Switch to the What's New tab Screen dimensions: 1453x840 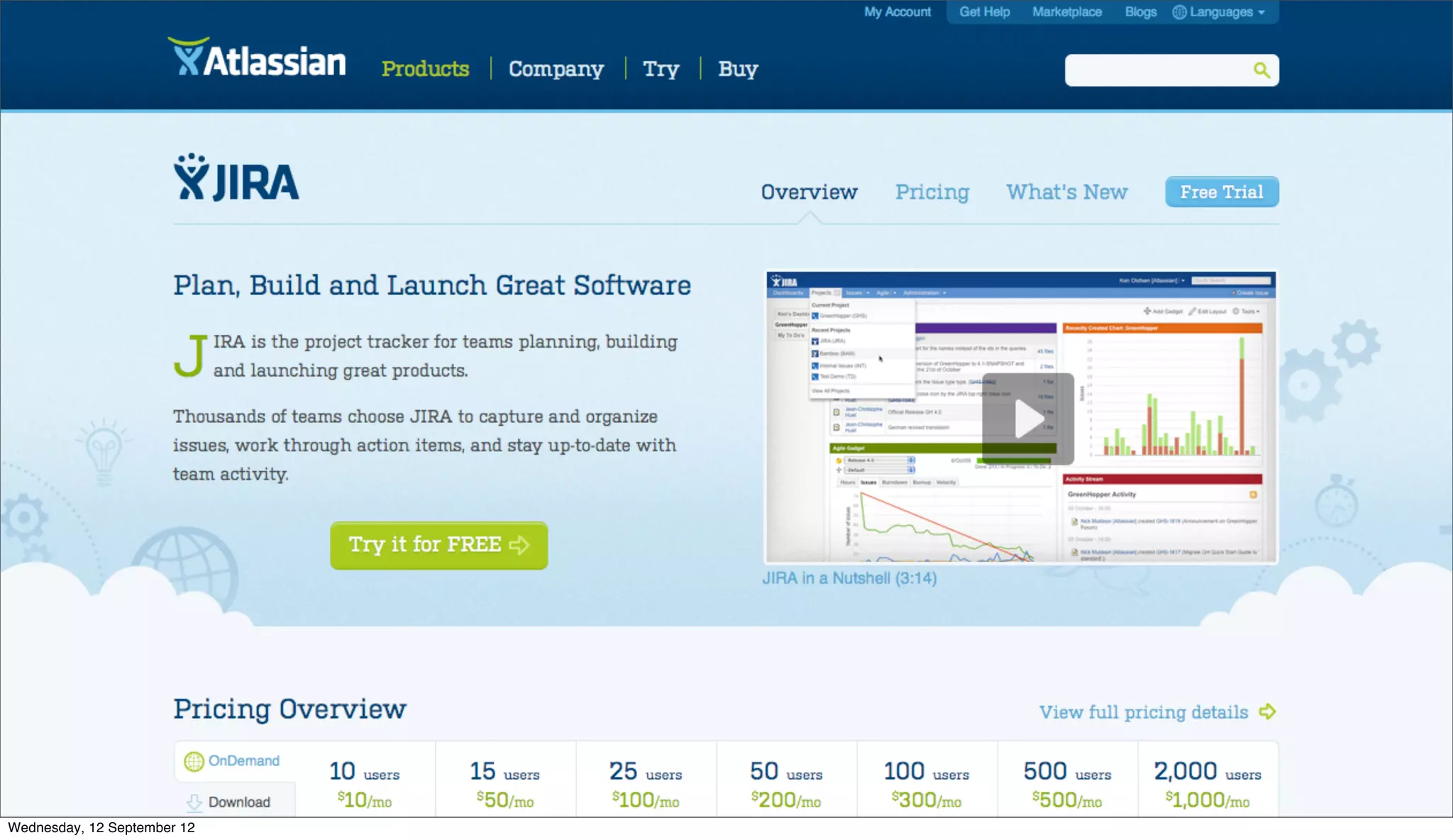[1066, 192]
